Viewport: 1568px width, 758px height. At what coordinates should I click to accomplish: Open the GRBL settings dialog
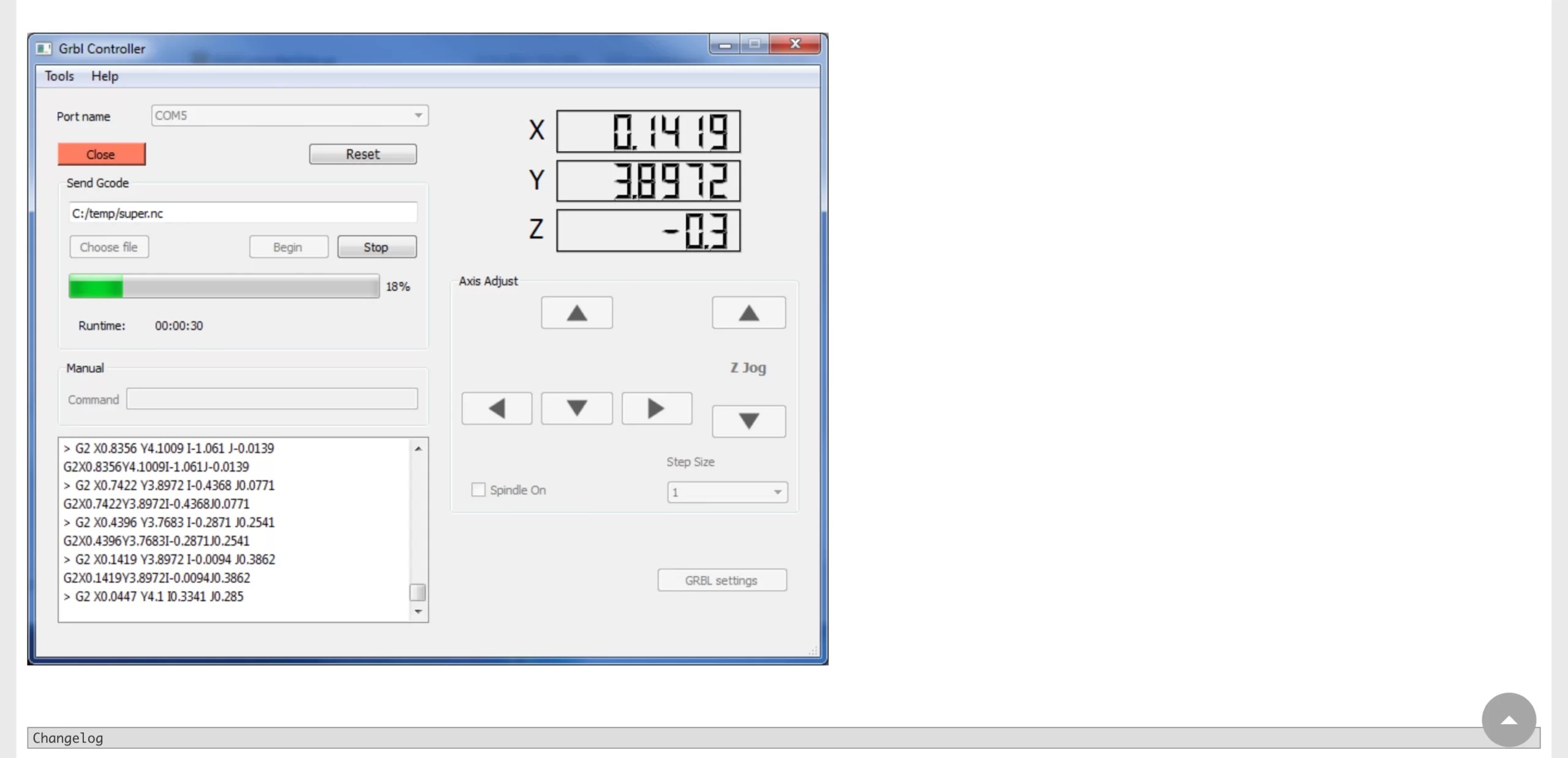722,580
